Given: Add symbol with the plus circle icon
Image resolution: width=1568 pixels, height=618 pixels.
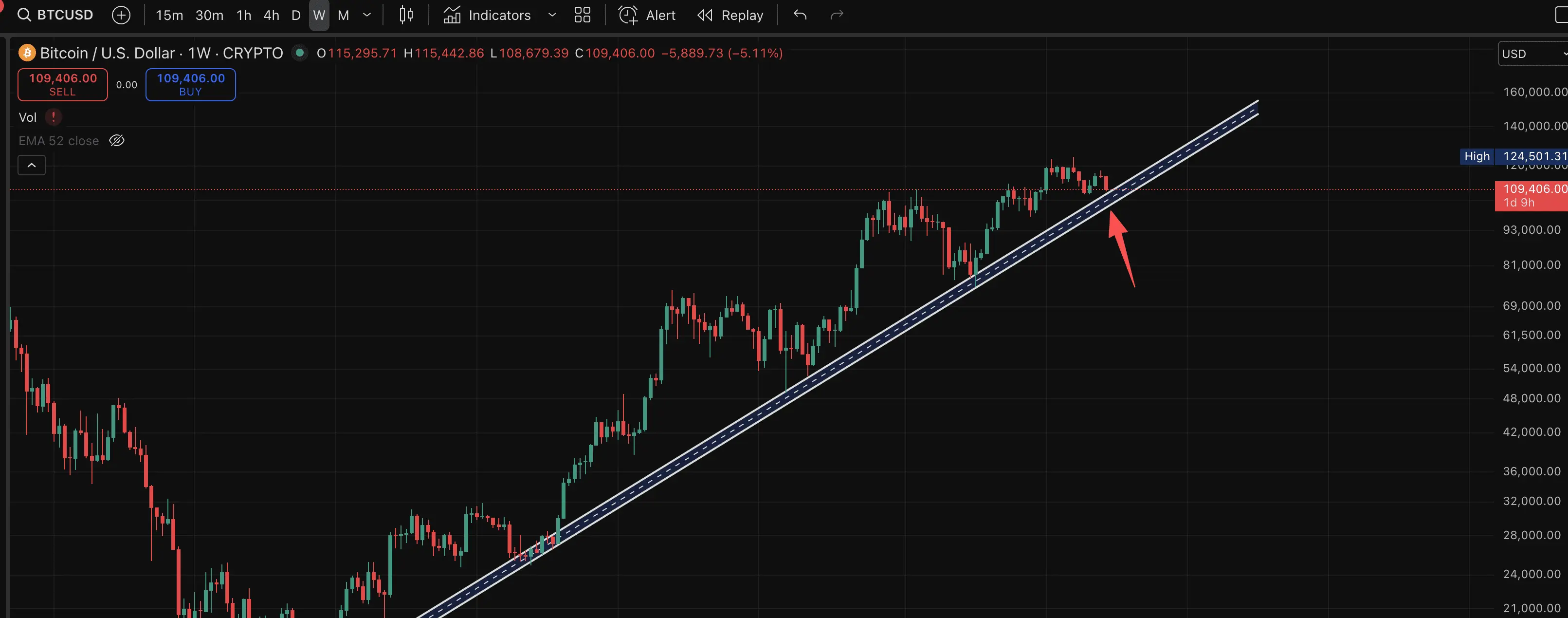Looking at the screenshot, I should click(121, 15).
